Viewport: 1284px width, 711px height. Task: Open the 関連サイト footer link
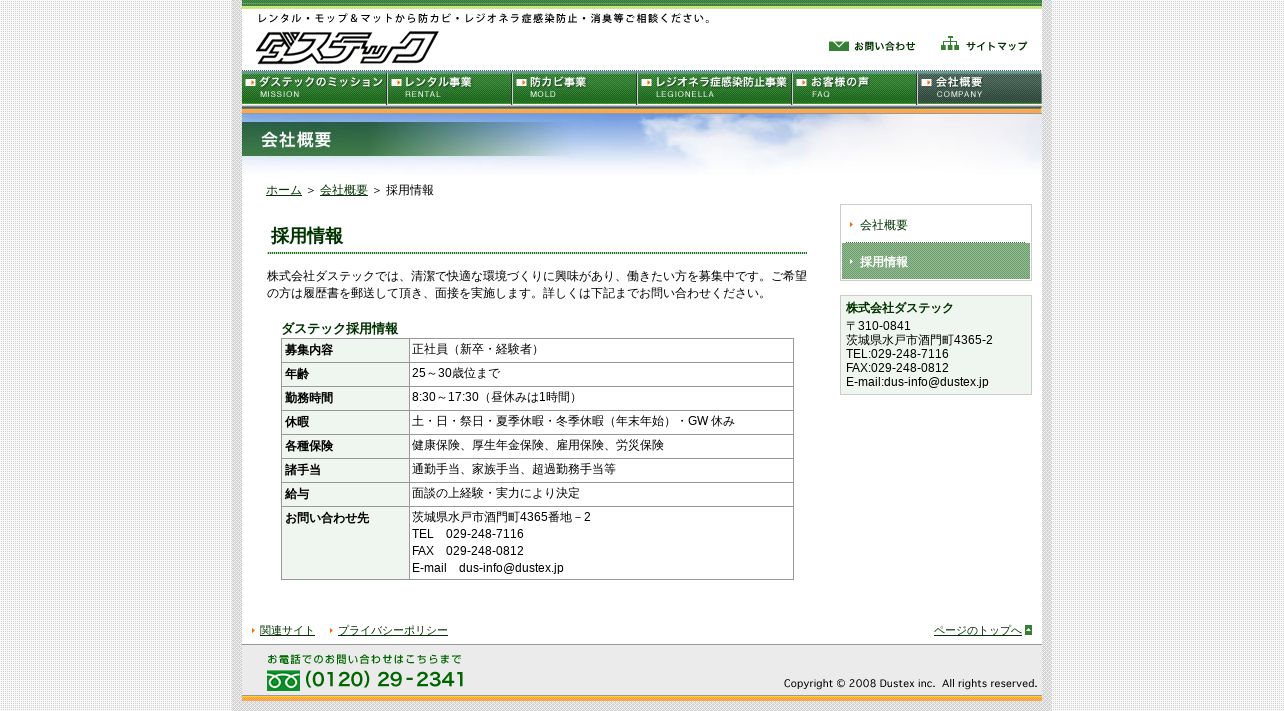pyautogui.click(x=287, y=630)
